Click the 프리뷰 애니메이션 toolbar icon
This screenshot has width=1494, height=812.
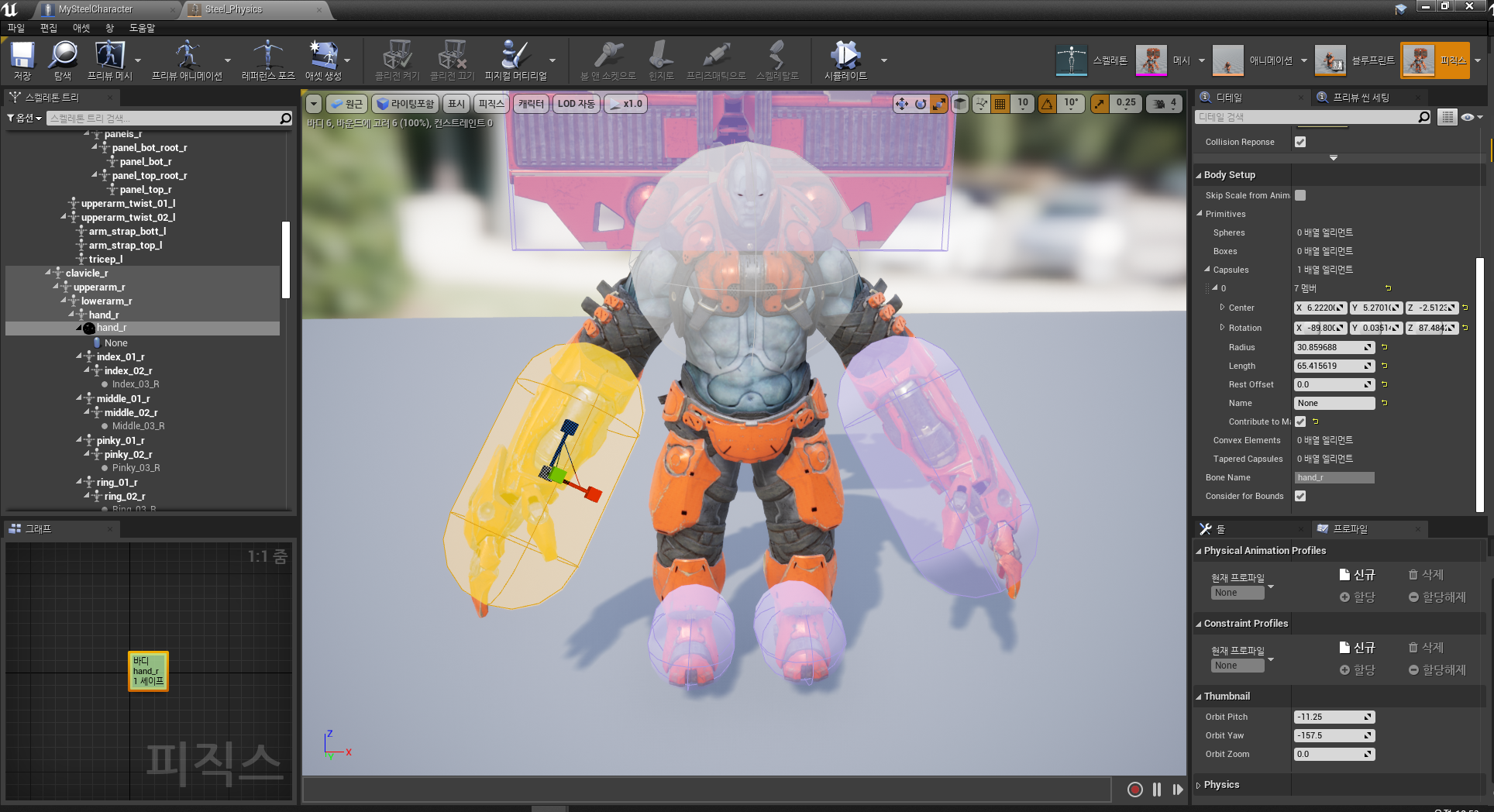187,60
